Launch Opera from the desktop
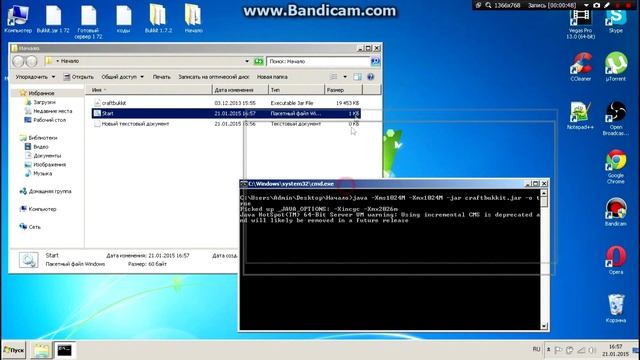 [616, 260]
